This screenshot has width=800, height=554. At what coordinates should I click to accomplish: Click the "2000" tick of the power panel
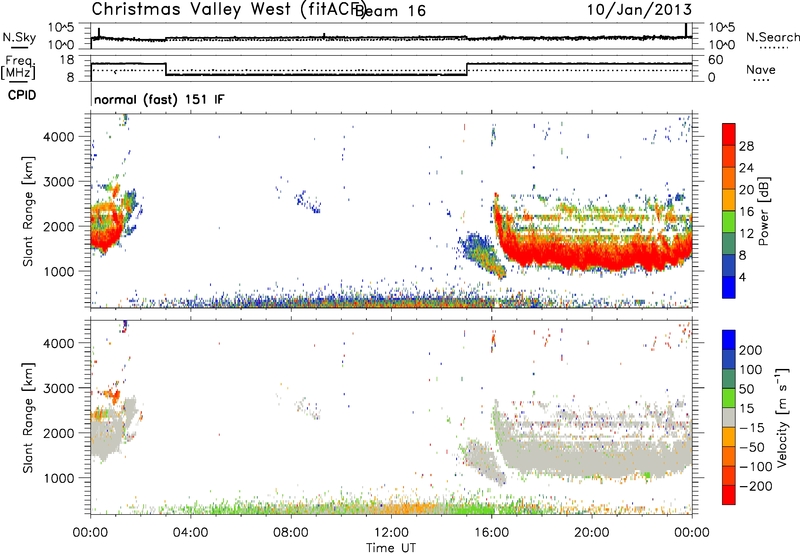(59, 226)
